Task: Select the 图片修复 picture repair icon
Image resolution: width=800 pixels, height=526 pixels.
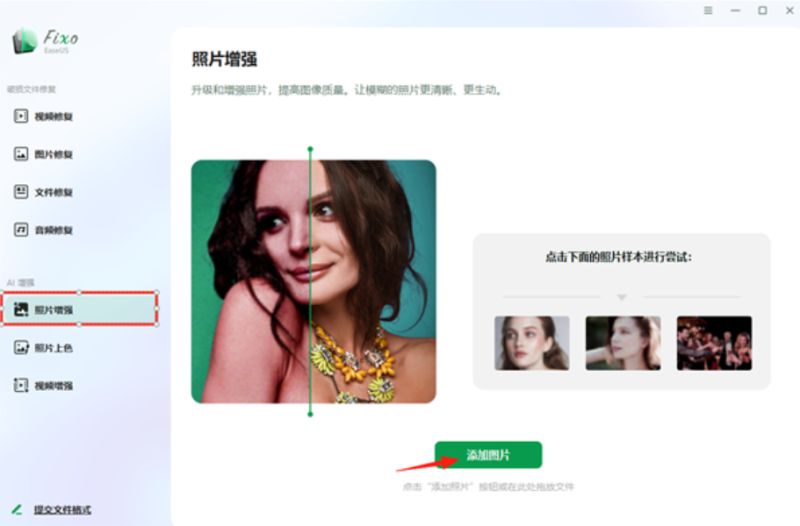Action: 21,154
